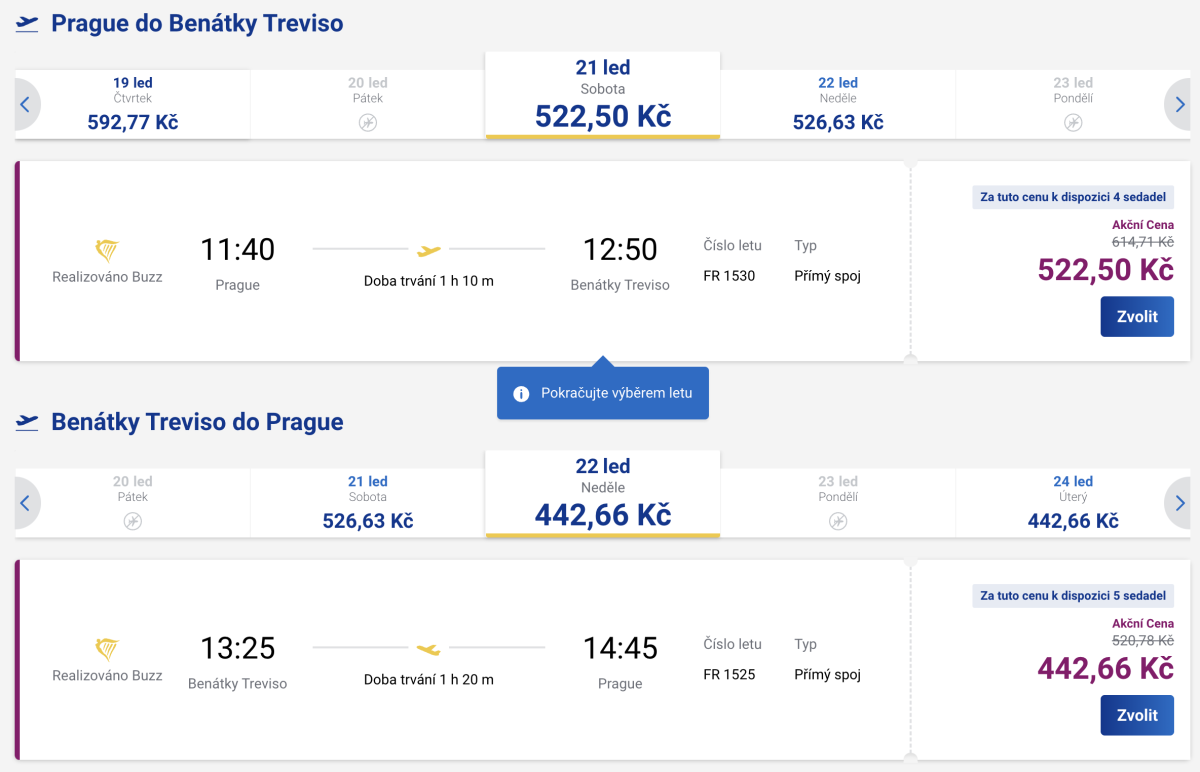The height and width of the screenshot is (772, 1200).
Task: Click the no-flight icon under 20 led Pátek return
Action: [x=133, y=521]
